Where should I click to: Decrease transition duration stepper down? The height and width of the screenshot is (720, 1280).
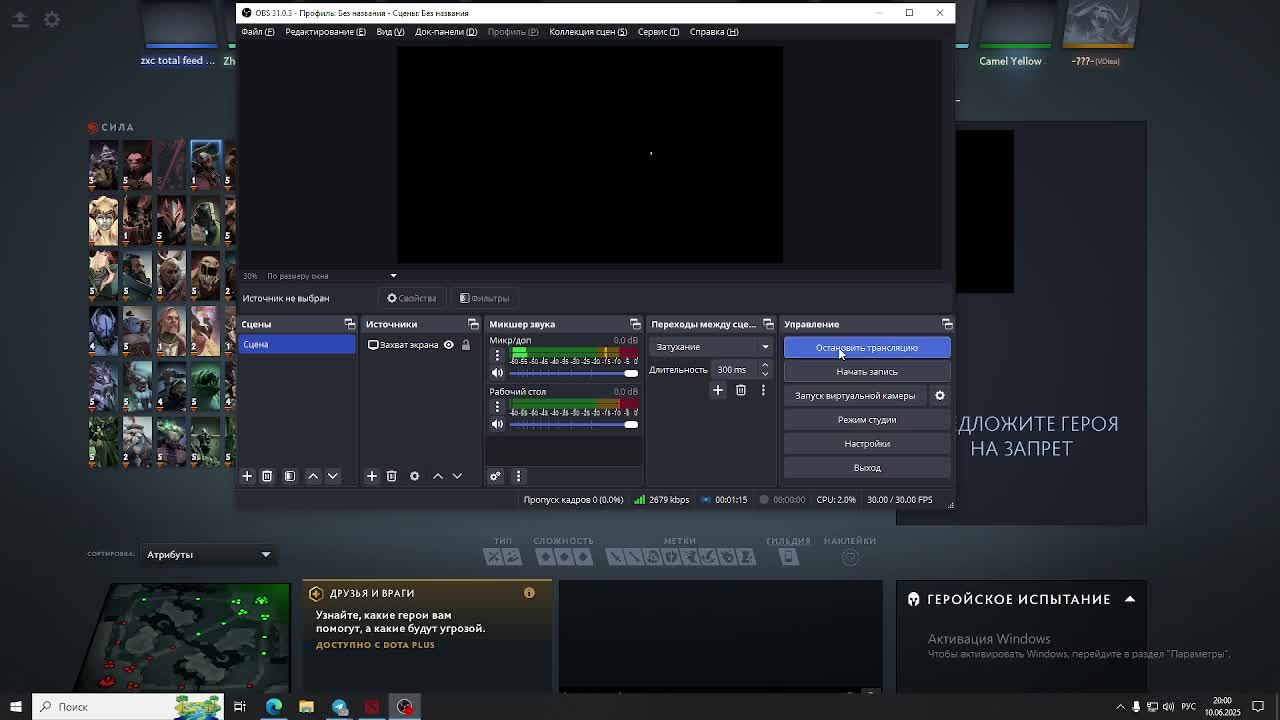point(765,374)
